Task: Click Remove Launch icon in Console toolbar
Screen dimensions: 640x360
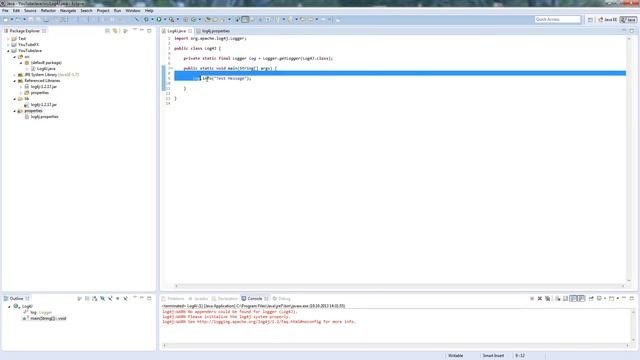Action: click(x=540, y=299)
